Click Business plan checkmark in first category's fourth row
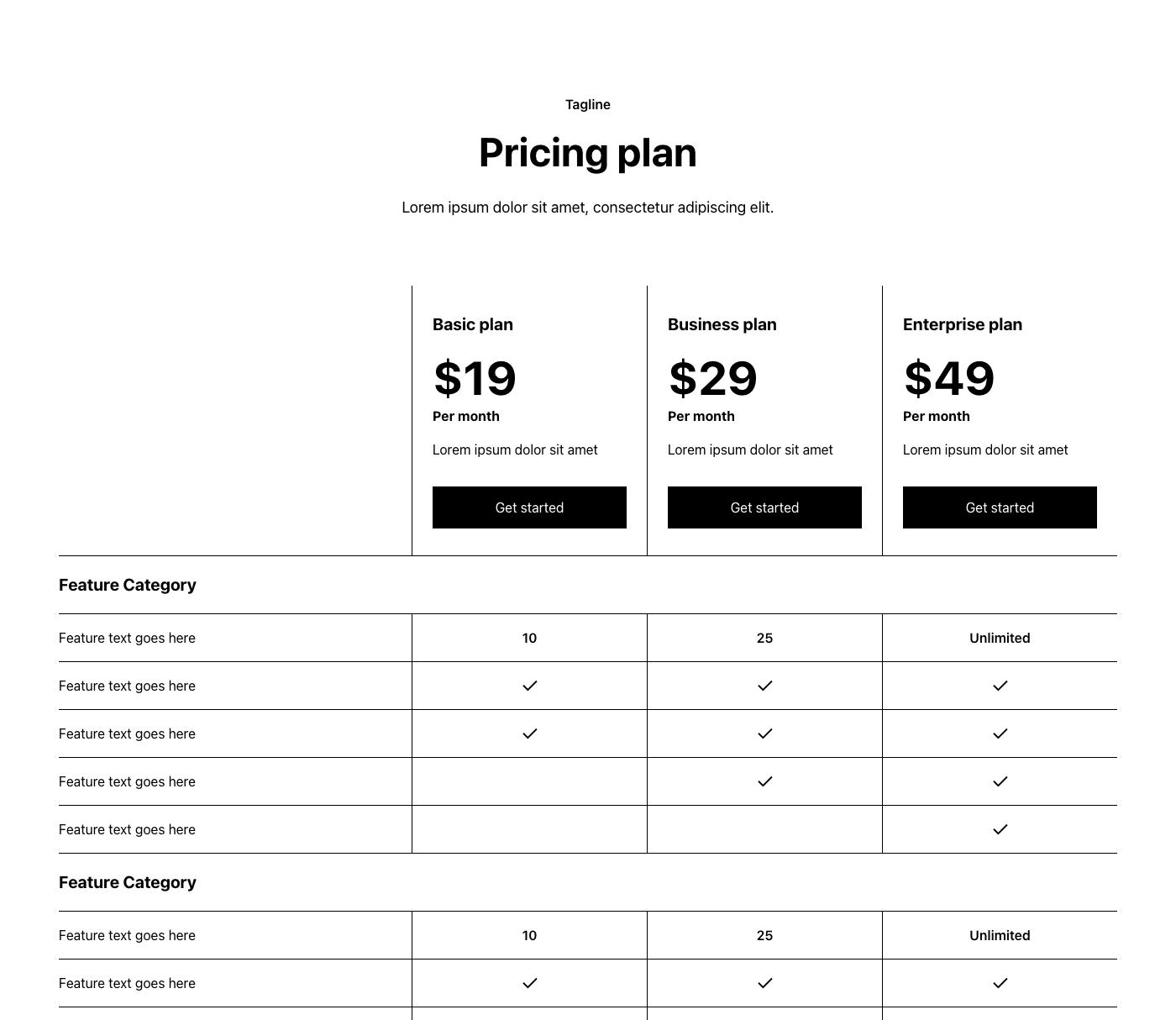Screen dimensions: 1176x1020 [x=764, y=781]
